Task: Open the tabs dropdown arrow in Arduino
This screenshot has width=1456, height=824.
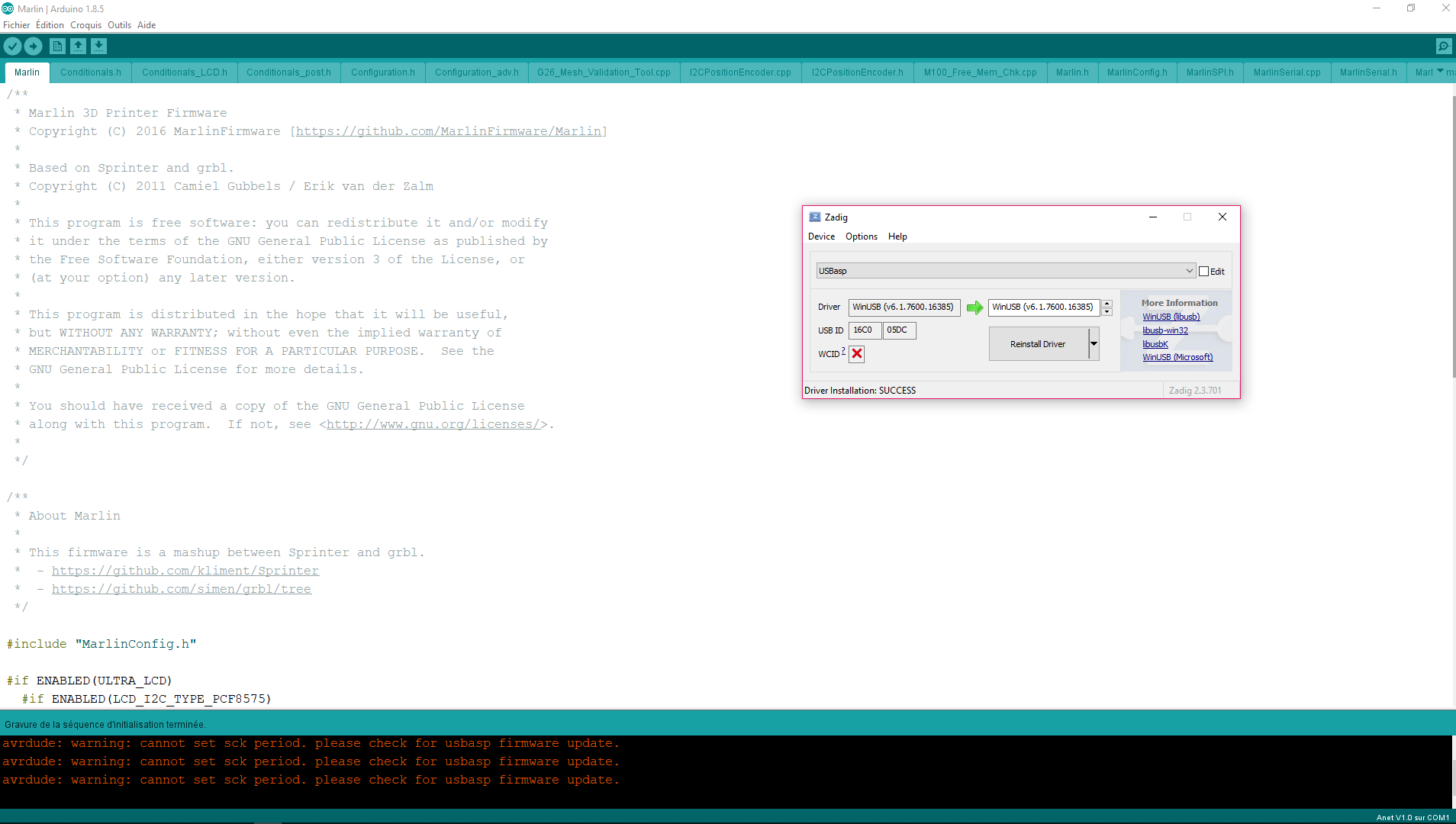Action: pyautogui.click(x=1440, y=71)
